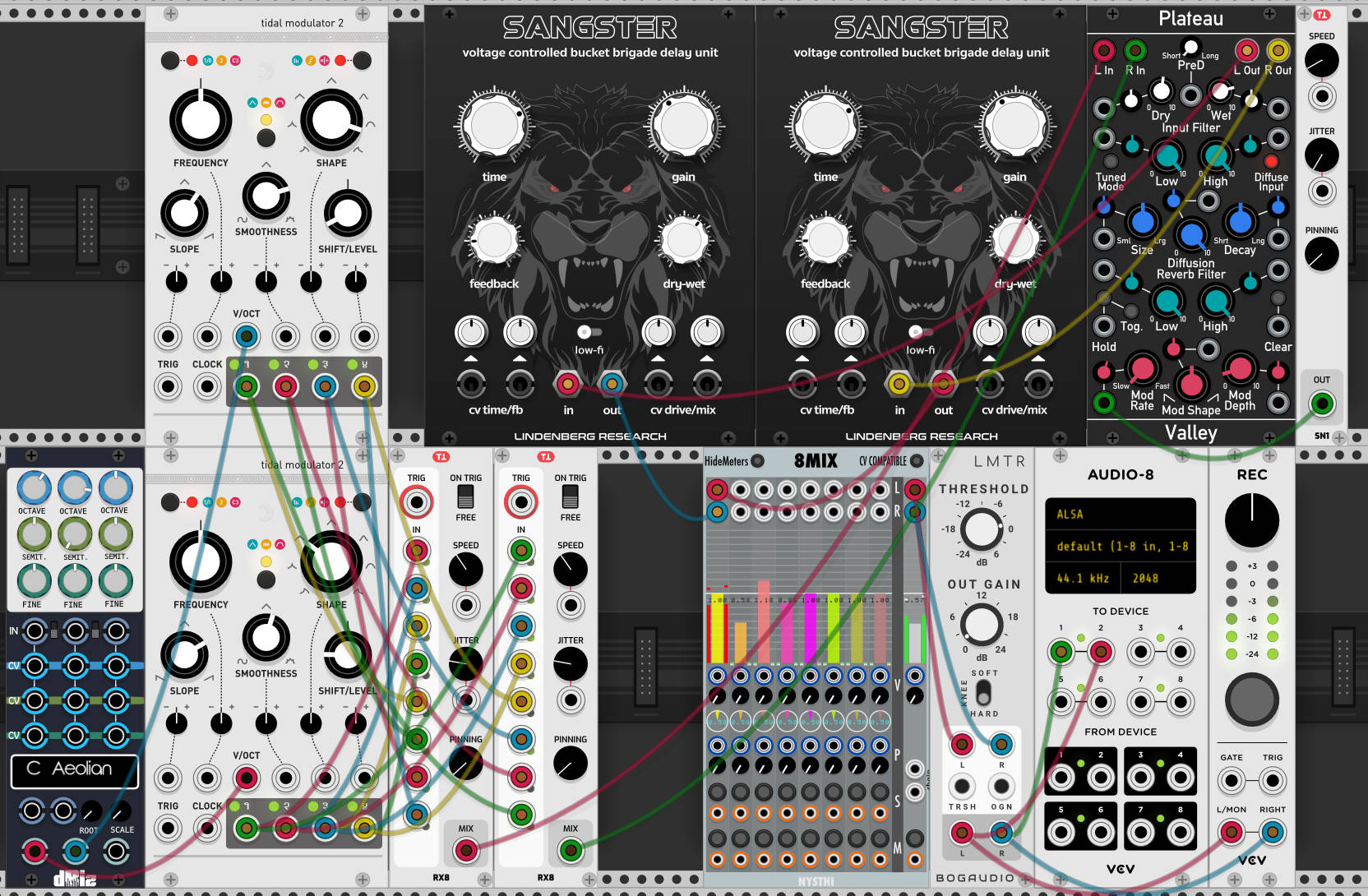Click the SPEED knob on SN1 module
The height and width of the screenshot is (896, 1368).
[1321, 61]
